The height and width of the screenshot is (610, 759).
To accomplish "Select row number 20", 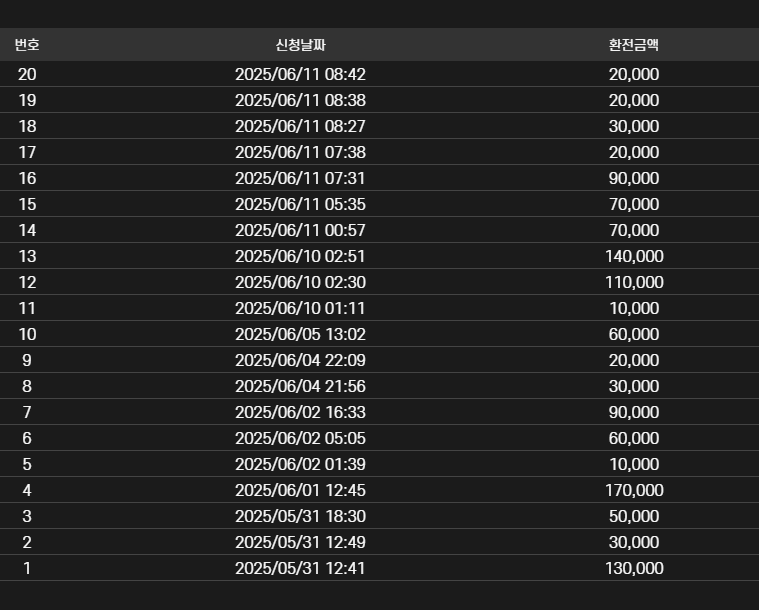I will [x=27, y=74].
